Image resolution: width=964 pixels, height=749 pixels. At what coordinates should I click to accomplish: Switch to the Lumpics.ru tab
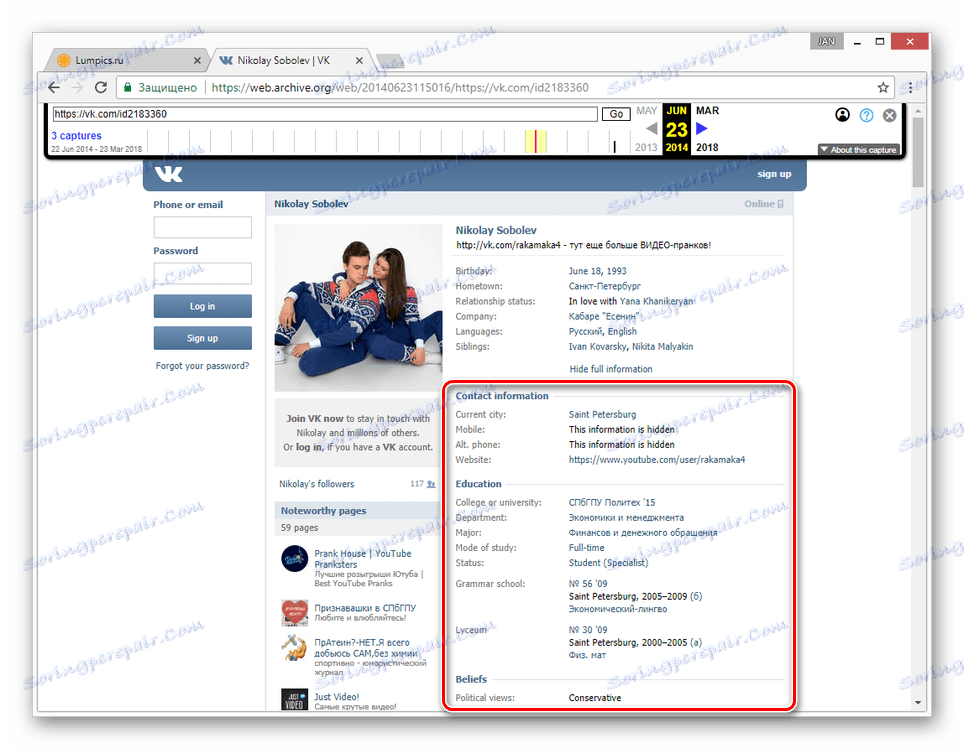pyautogui.click(x=127, y=60)
